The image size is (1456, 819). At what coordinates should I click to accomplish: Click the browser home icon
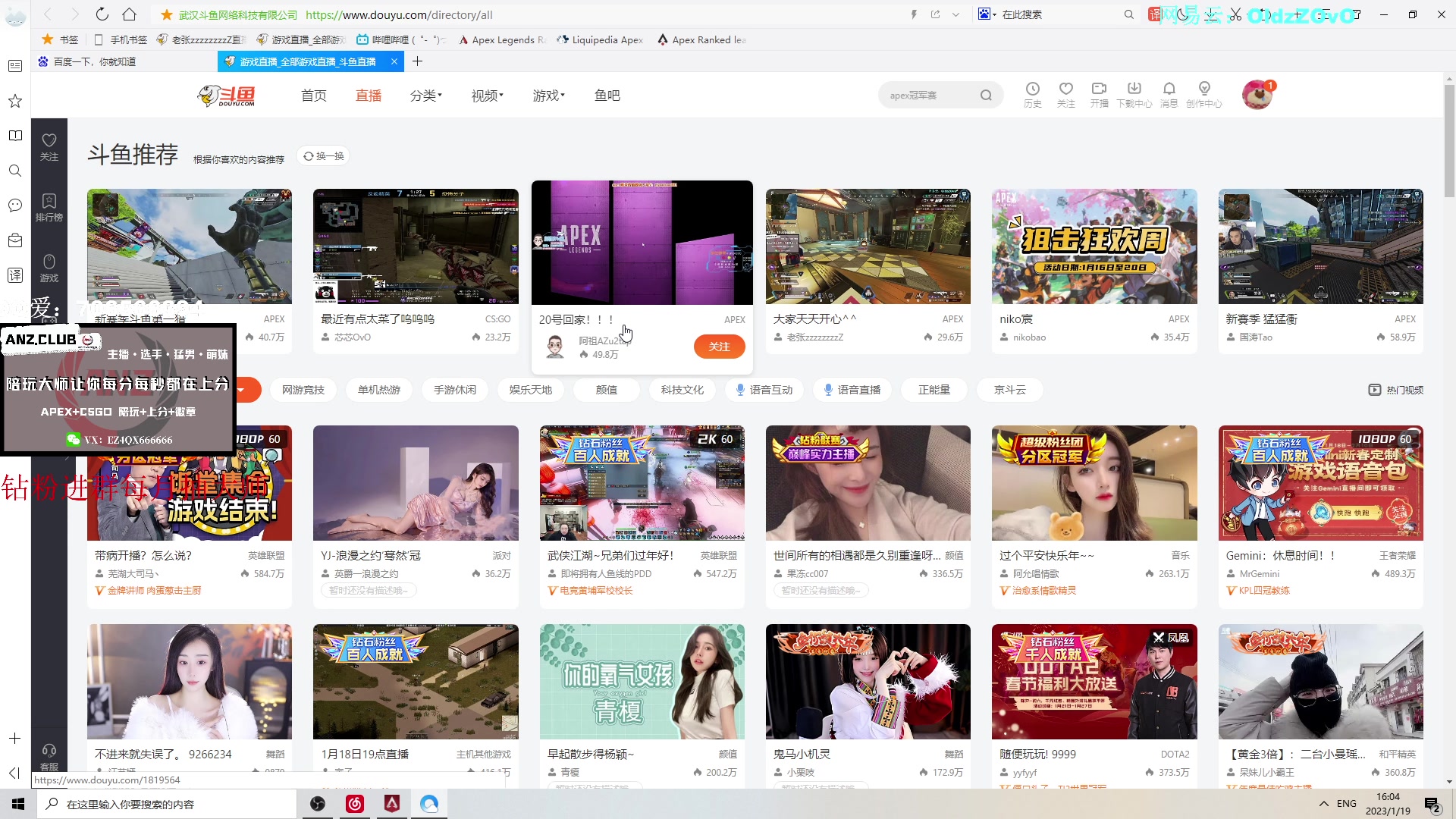[x=129, y=14]
